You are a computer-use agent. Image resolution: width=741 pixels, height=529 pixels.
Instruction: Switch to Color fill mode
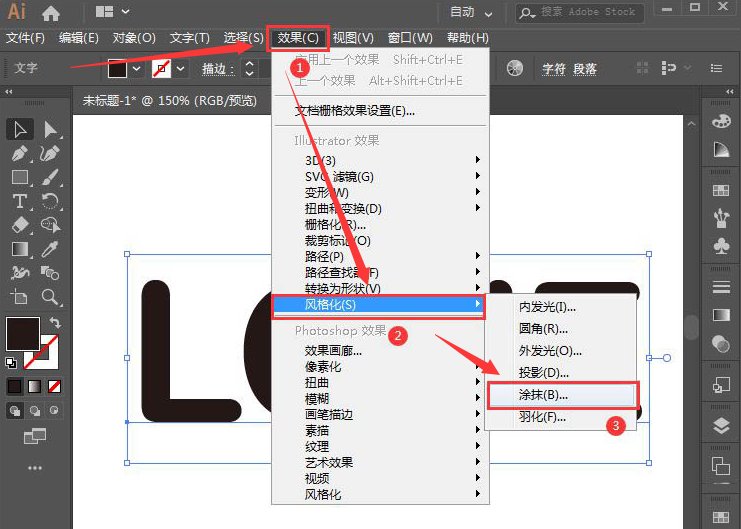point(15,387)
